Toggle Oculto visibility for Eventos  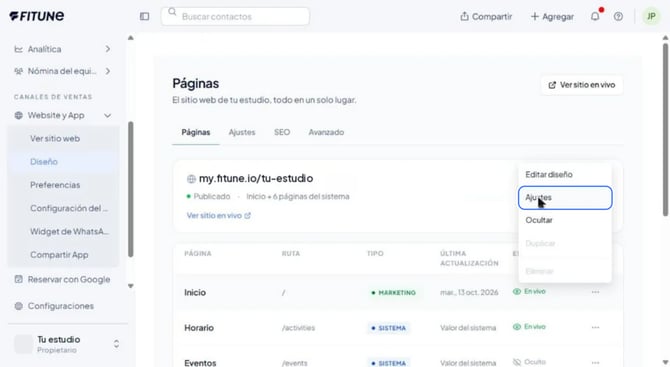pyautogui.click(x=529, y=362)
